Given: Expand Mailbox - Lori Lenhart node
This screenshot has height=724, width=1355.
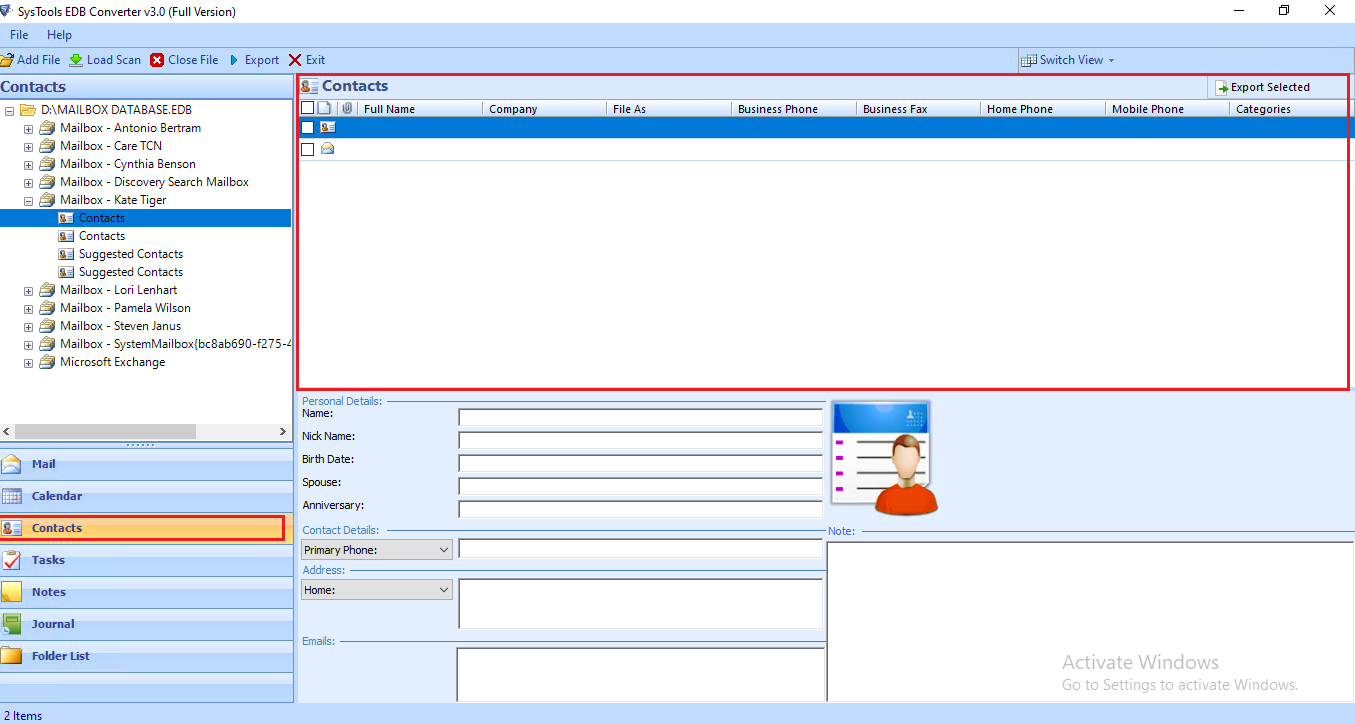Looking at the screenshot, I should [28, 290].
